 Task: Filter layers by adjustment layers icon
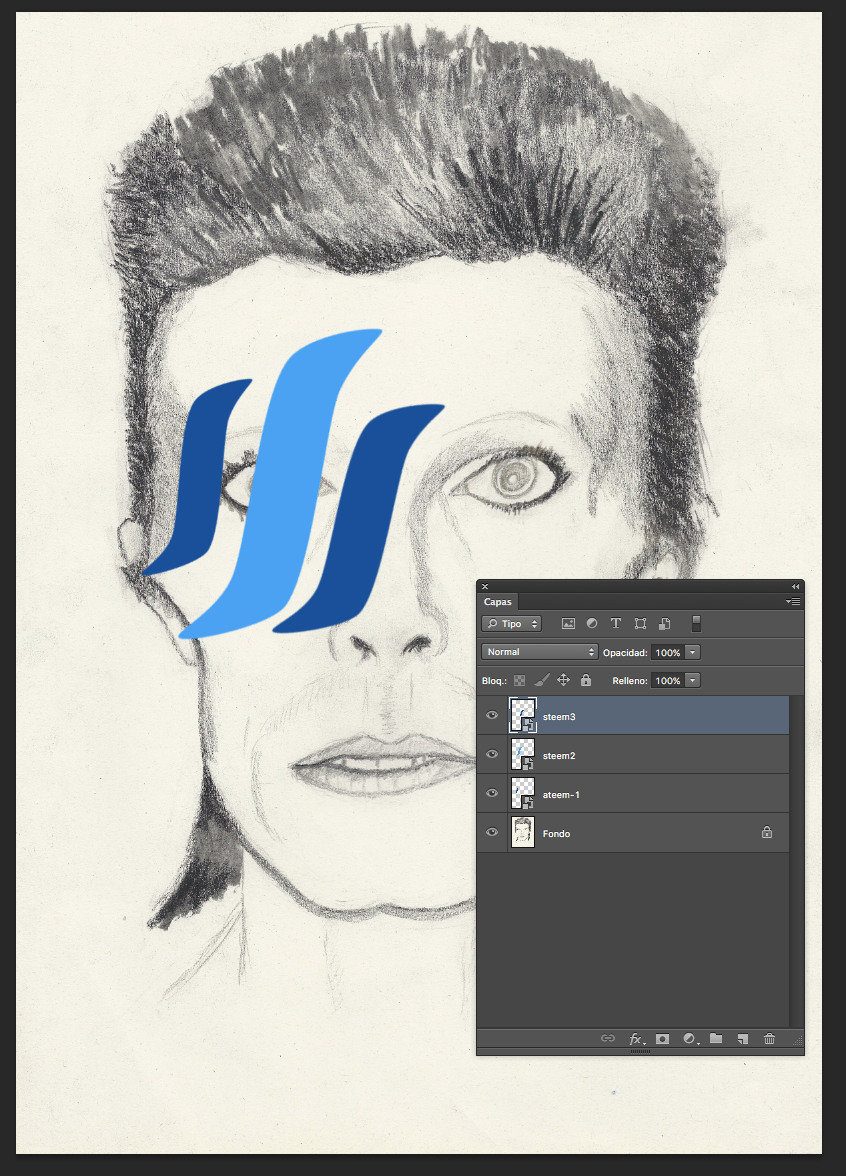pyautogui.click(x=592, y=623)
